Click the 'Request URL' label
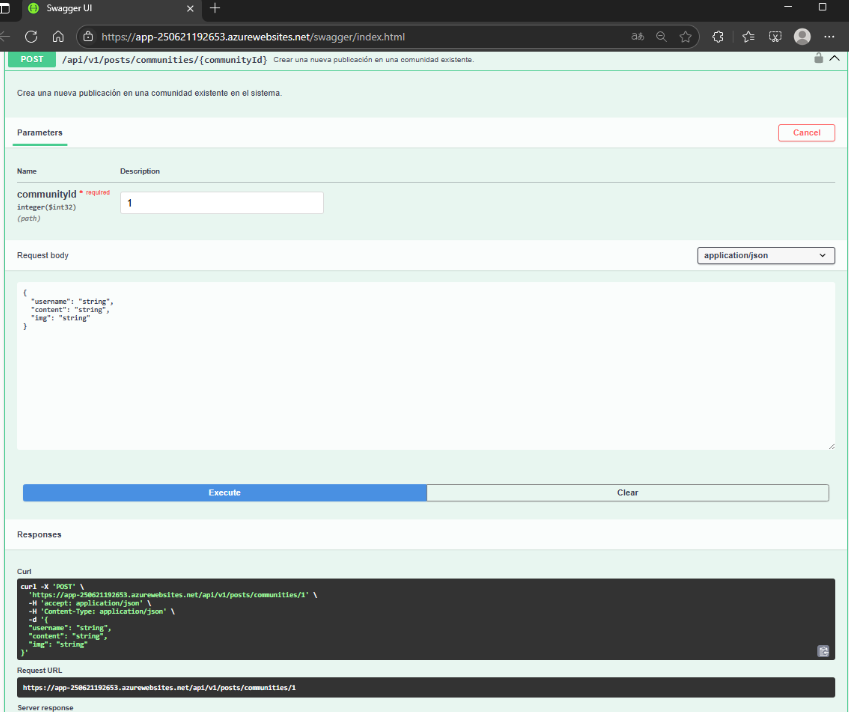 40,670
